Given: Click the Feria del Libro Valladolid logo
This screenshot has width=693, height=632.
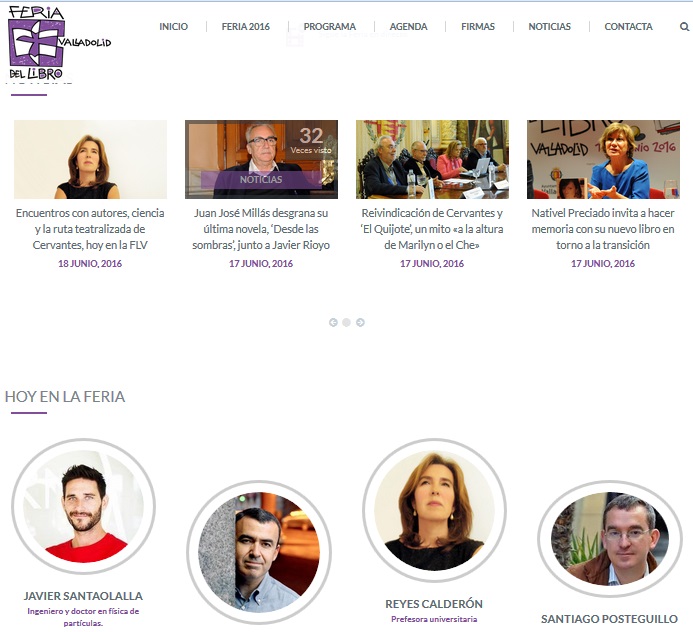Looking at the screenshot, I should [59, 43].
